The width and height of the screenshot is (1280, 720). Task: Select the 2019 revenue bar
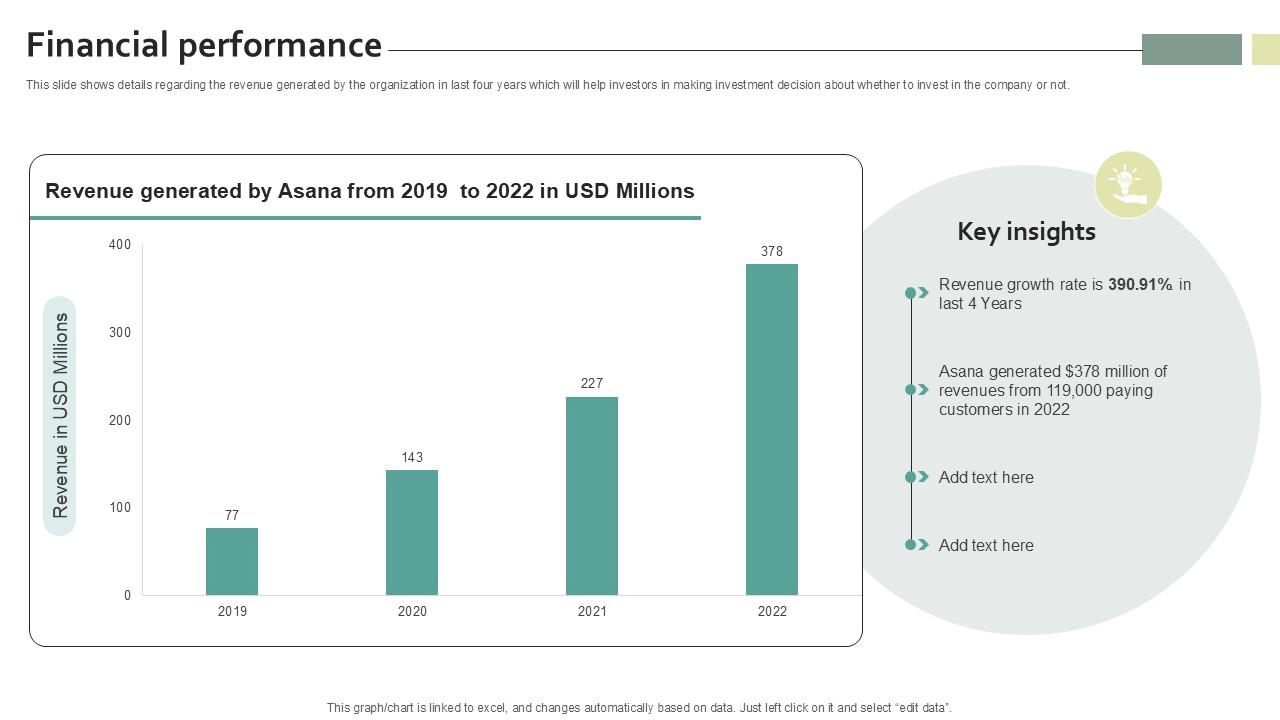coord(232,561)
